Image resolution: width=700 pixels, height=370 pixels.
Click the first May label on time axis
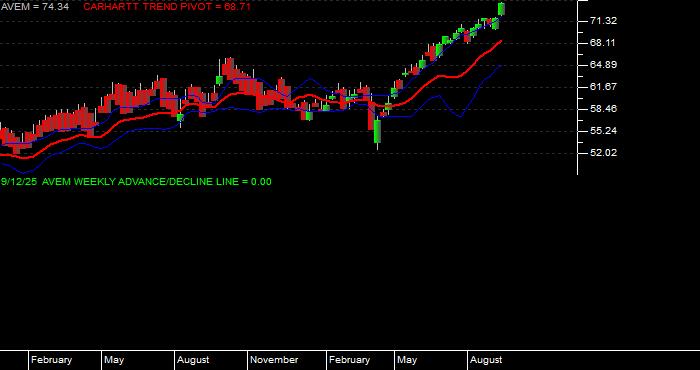[x=114, y=360]
